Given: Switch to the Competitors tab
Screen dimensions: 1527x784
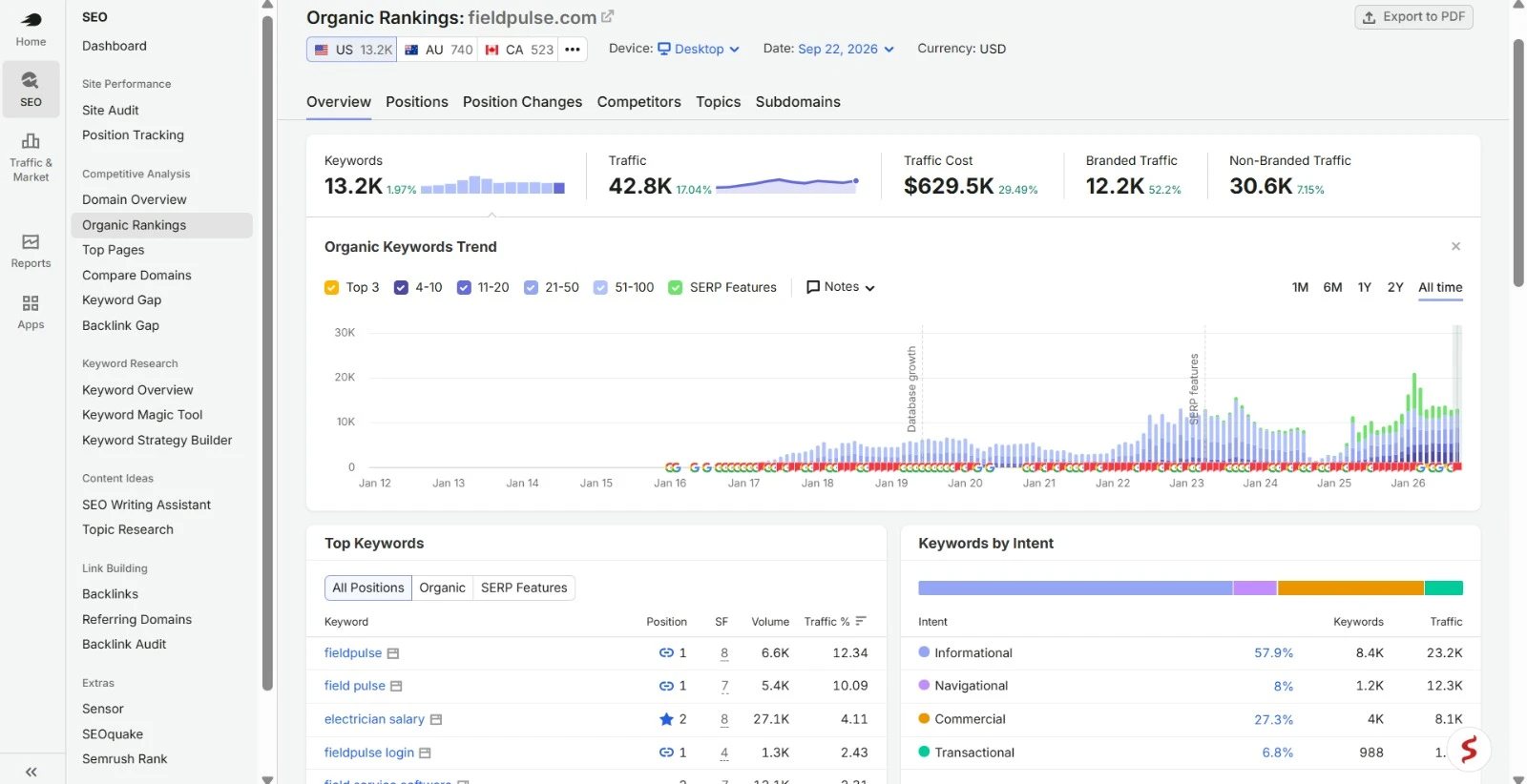Looking at the screenshot, I should 639,102.
